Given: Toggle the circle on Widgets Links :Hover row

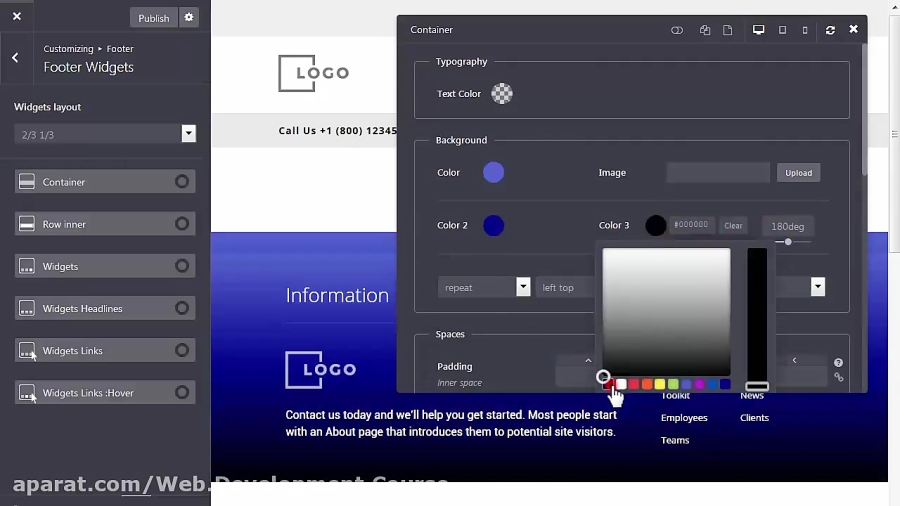Looking at the screenshot, I should pos(182,392).
